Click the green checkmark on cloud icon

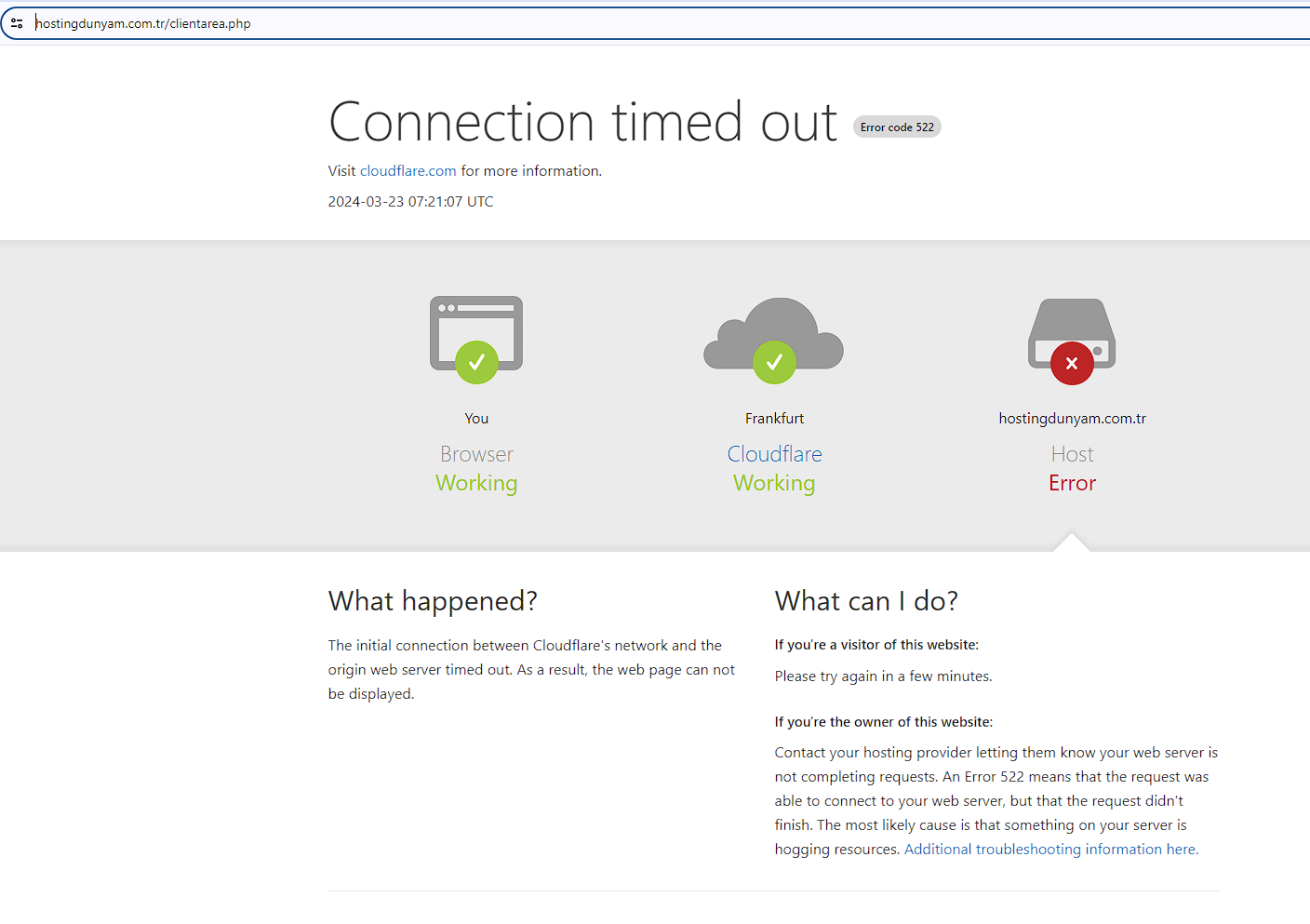pyautogui.click(x=774, y=362)
